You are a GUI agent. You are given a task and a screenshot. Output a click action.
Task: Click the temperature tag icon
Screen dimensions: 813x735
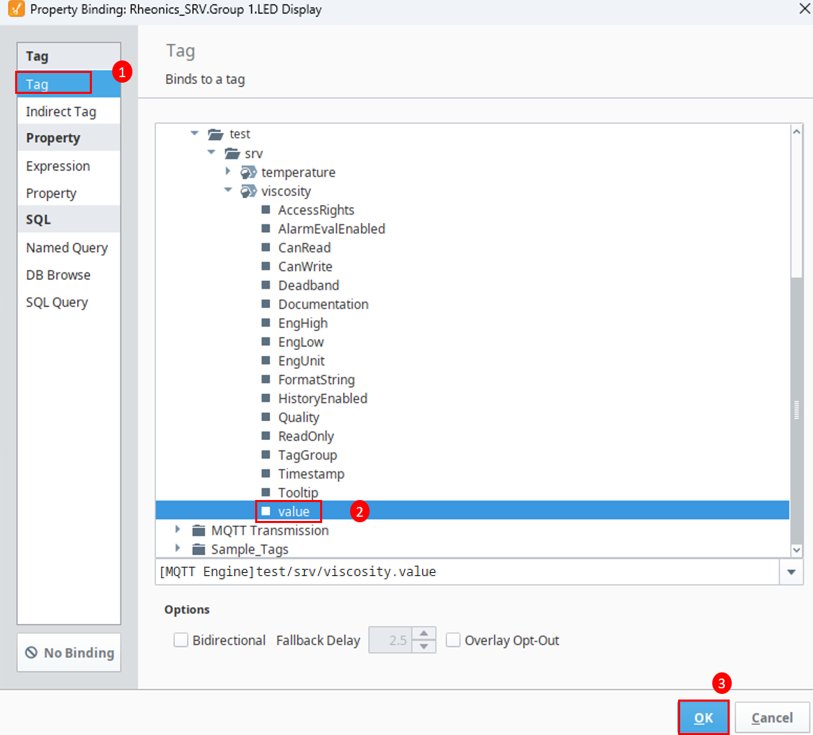pos(248,172)
